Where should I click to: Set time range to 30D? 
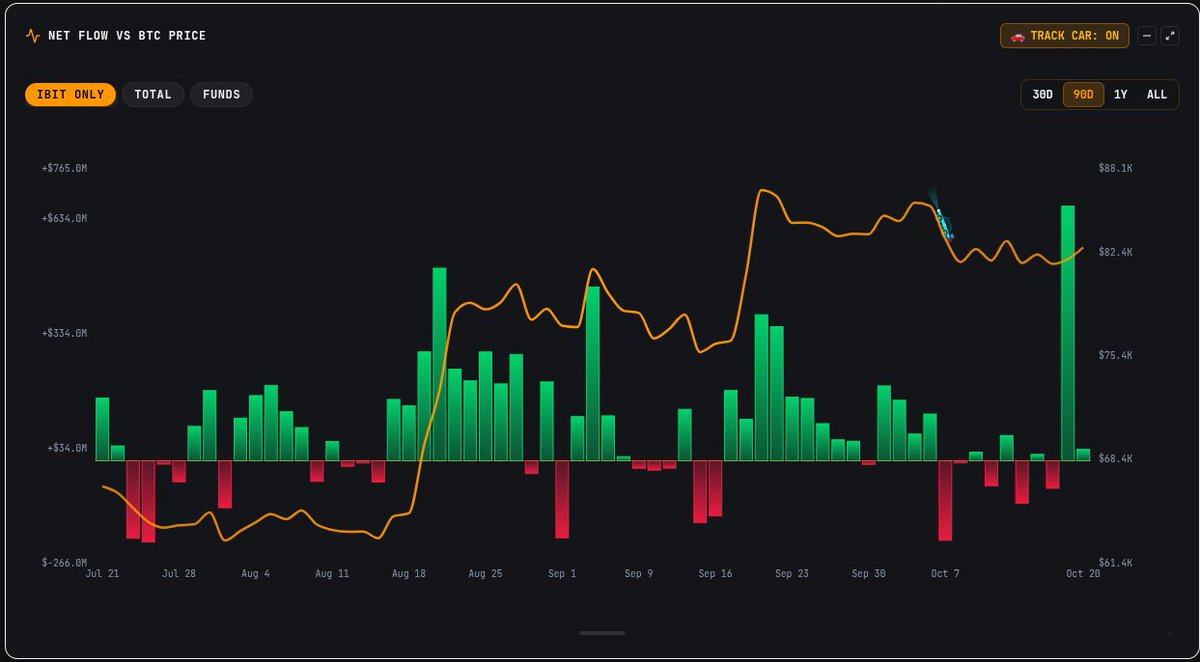(x=1042, y=95)
